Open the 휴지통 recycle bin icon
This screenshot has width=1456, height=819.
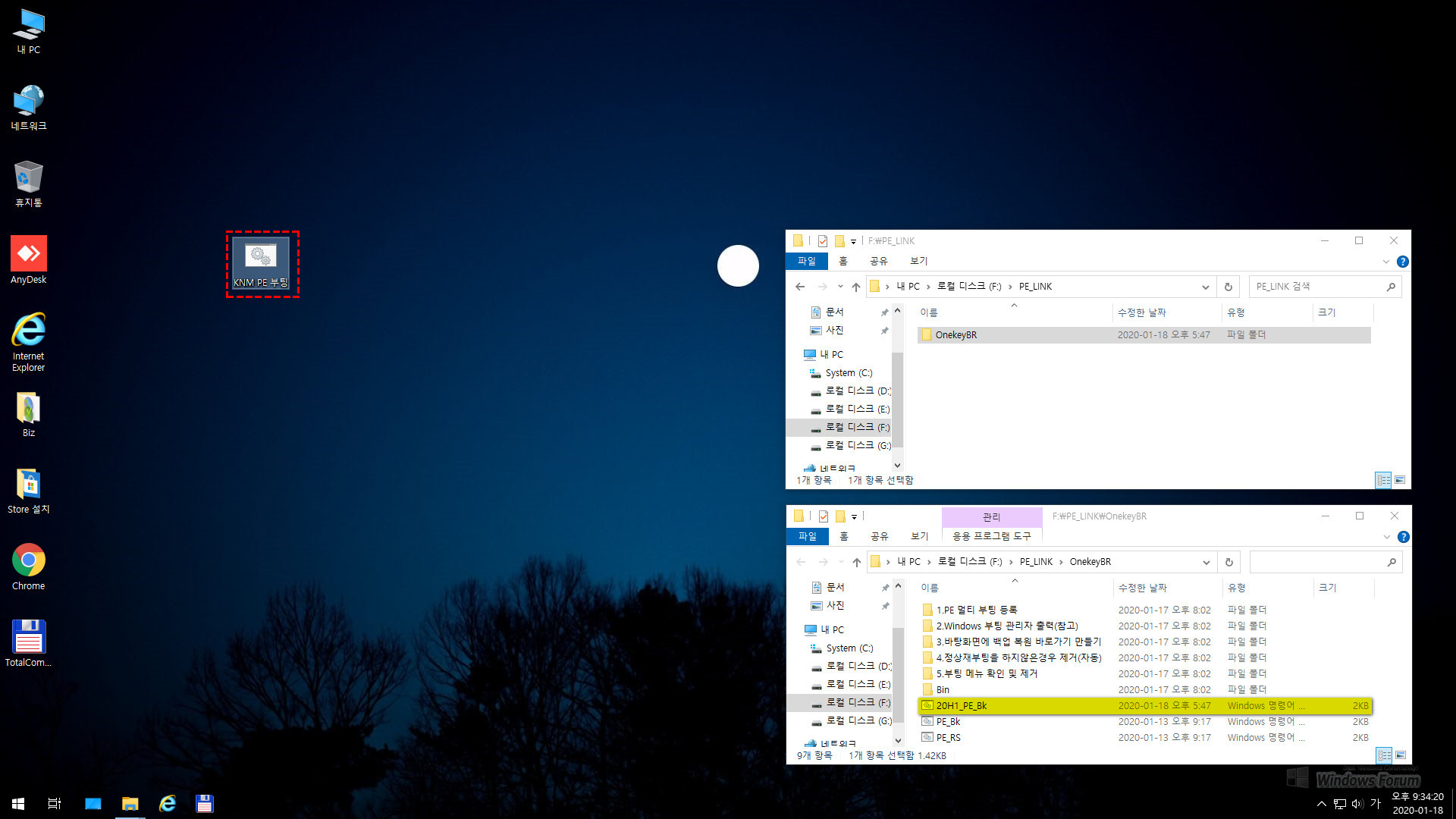click(29, 184)
